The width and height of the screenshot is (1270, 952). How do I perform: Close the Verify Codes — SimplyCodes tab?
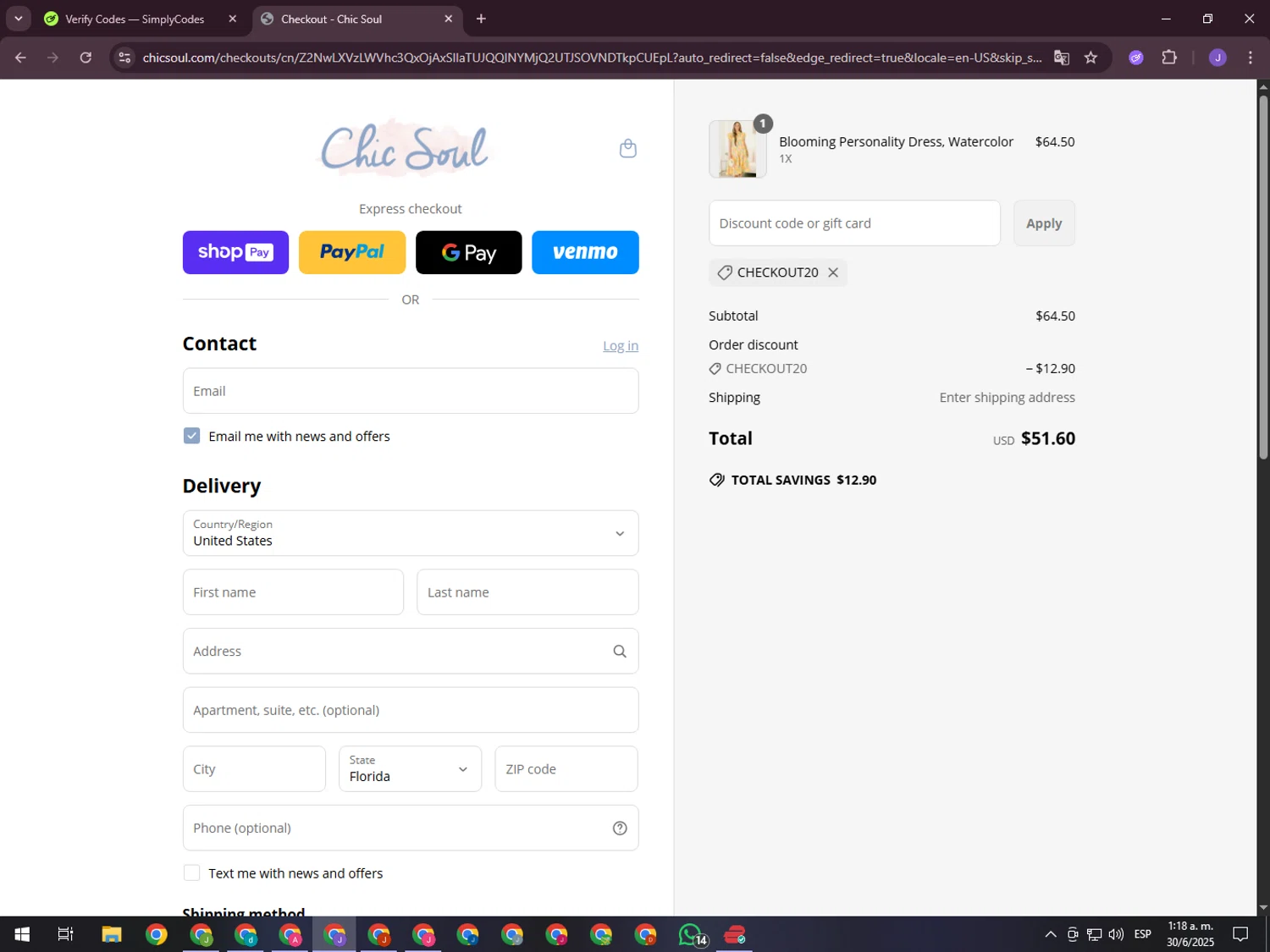(x=233, y=19)
